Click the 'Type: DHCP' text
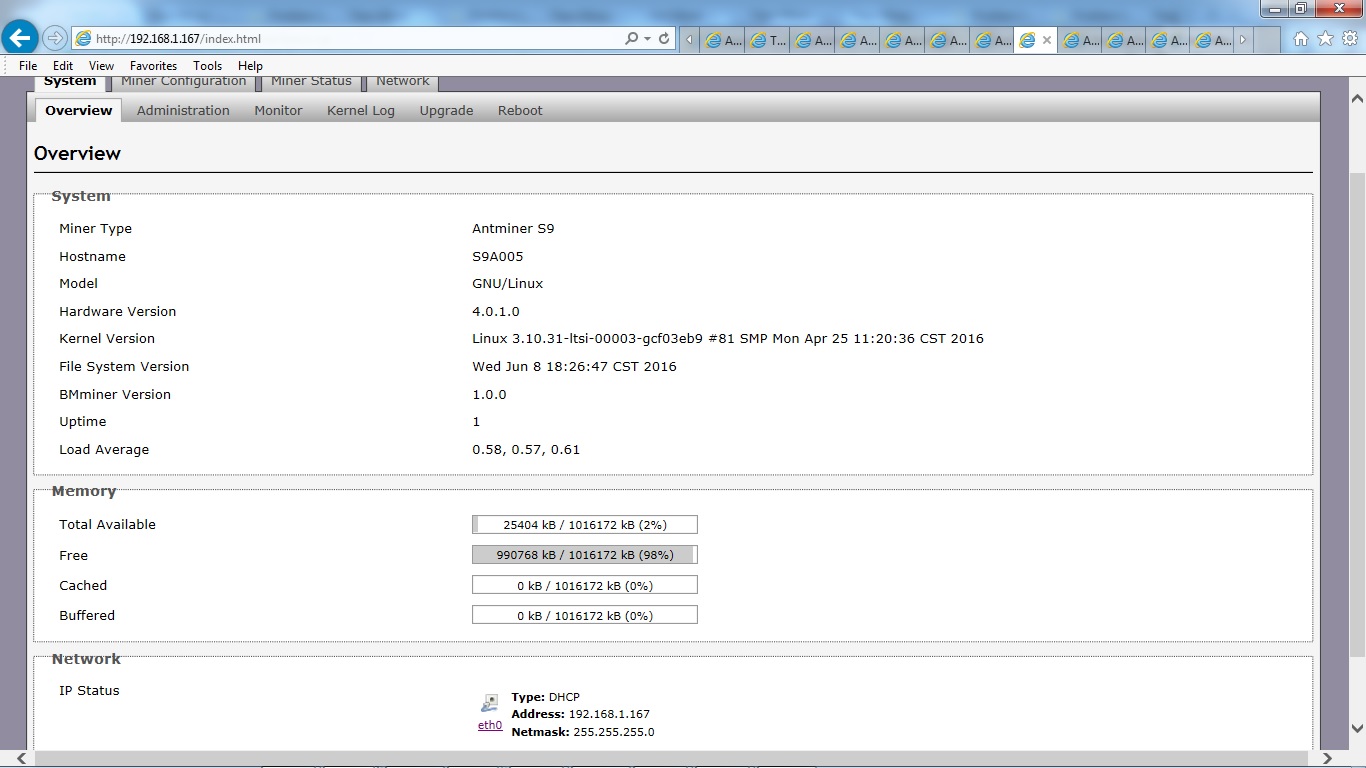This screenshot has width=1366, height=768. pyautogui.click(x=546, y=697)
